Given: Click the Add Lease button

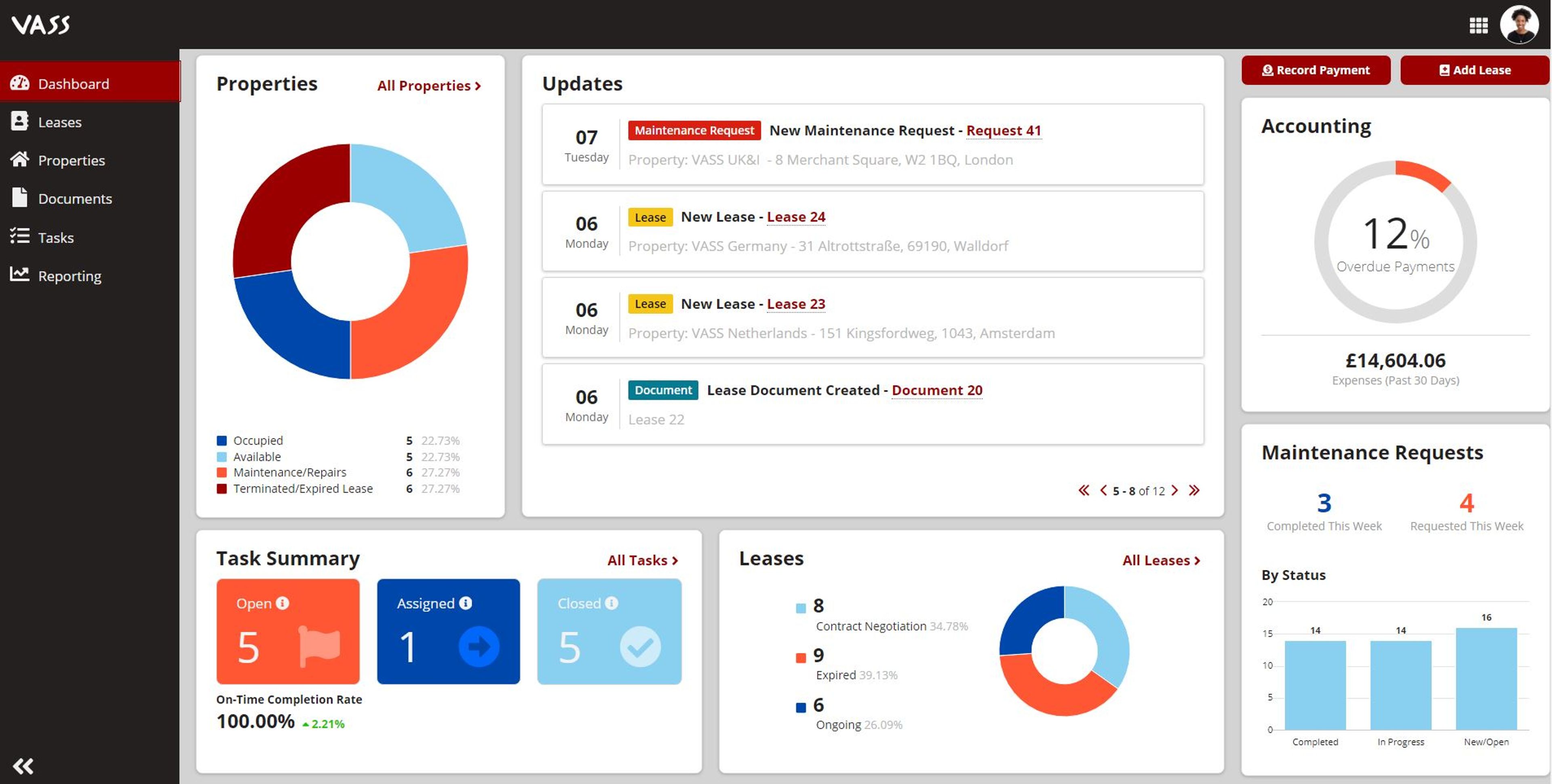Looking at the screenshot, I should (1474, 70).
